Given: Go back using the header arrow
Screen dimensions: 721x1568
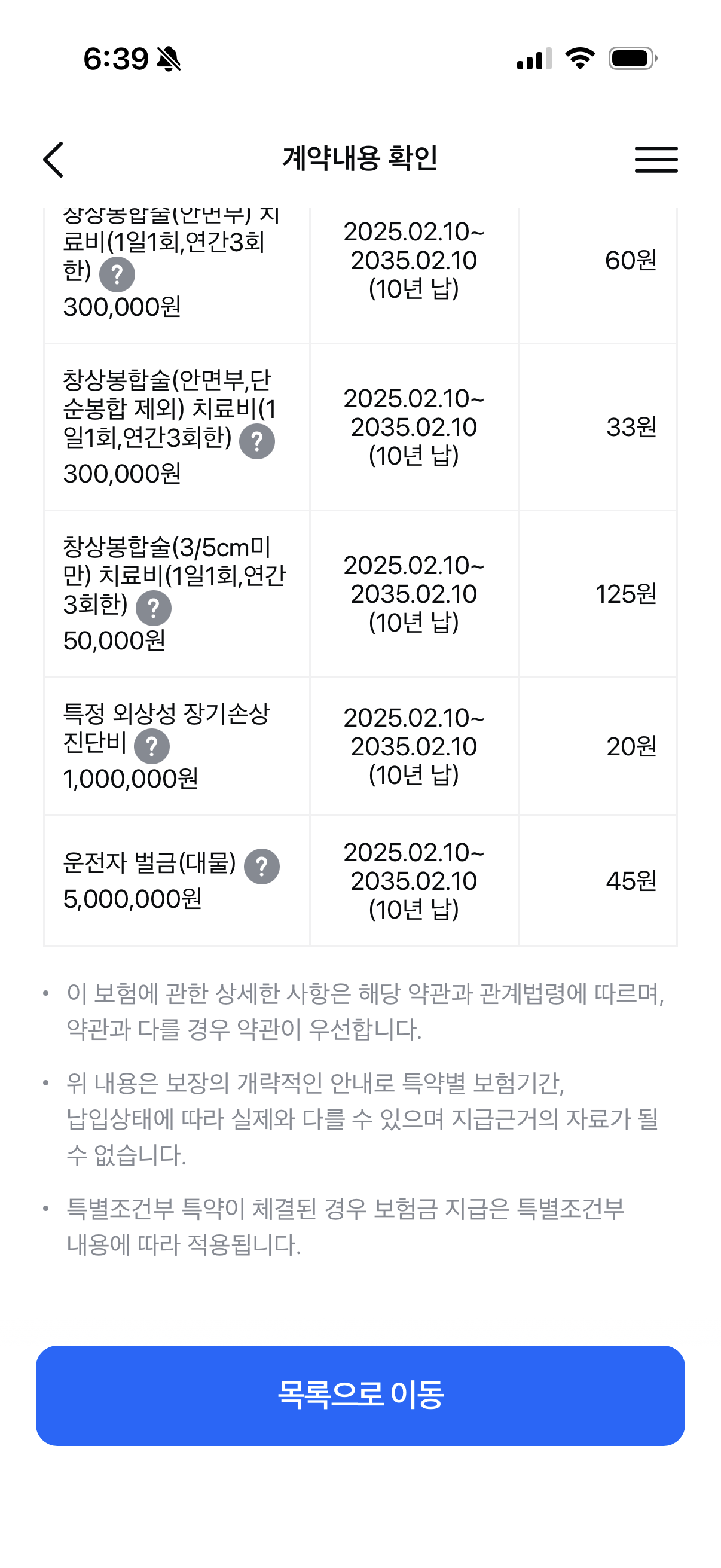Looking at the screenshot, I should (x=54, y=160).
